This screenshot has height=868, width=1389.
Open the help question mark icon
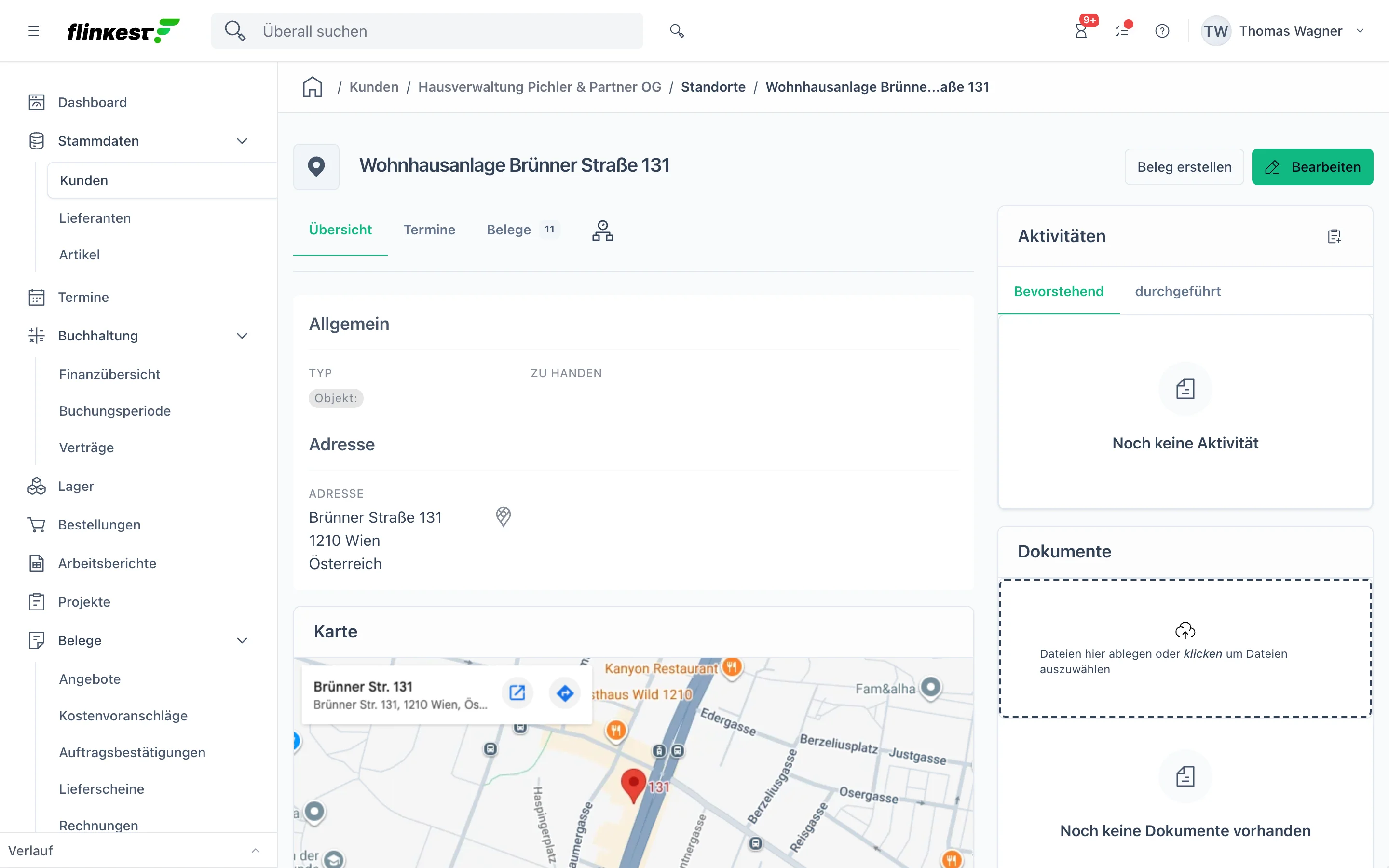1162,31
